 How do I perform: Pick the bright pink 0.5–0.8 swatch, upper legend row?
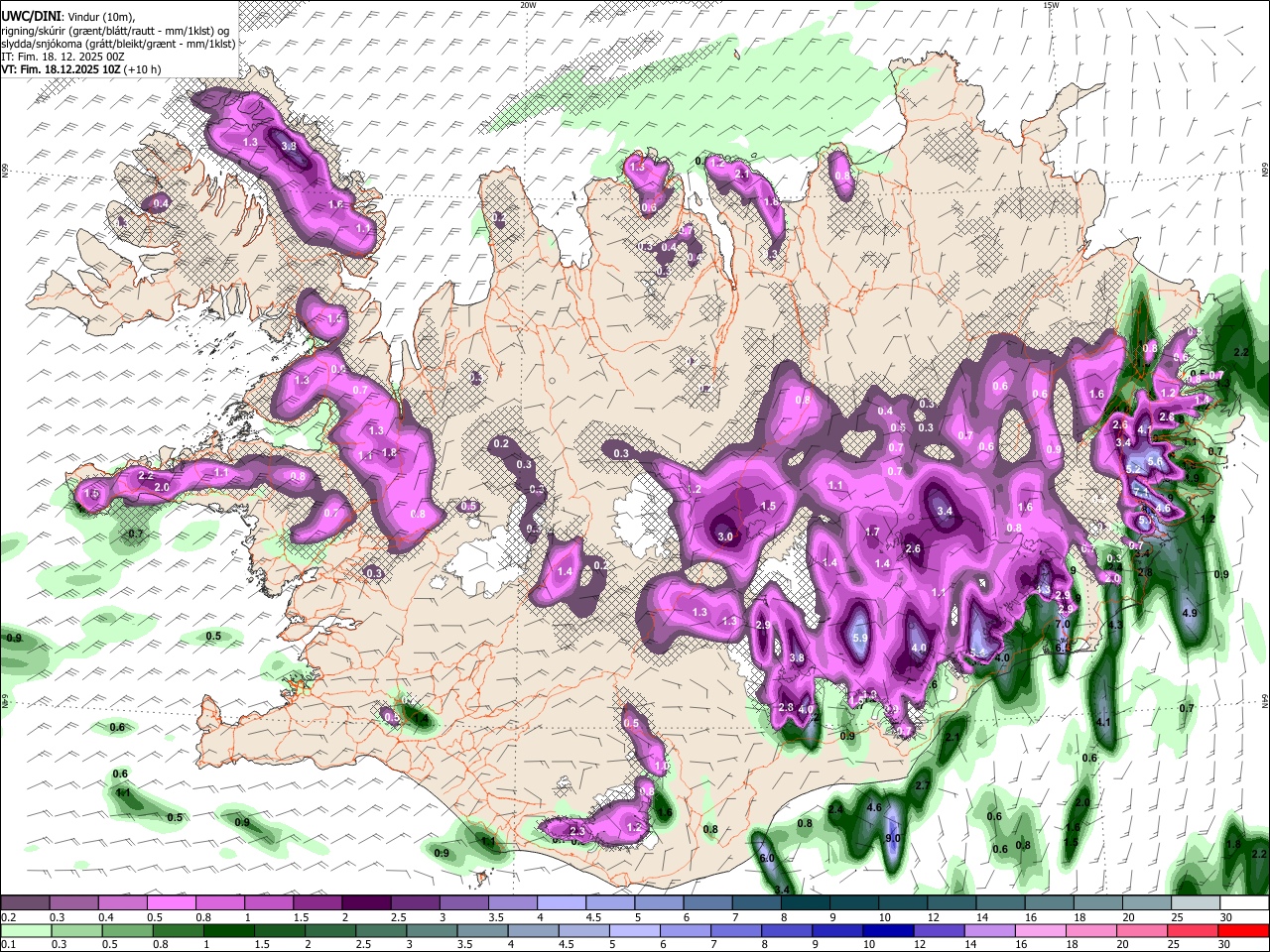[171, 903]
